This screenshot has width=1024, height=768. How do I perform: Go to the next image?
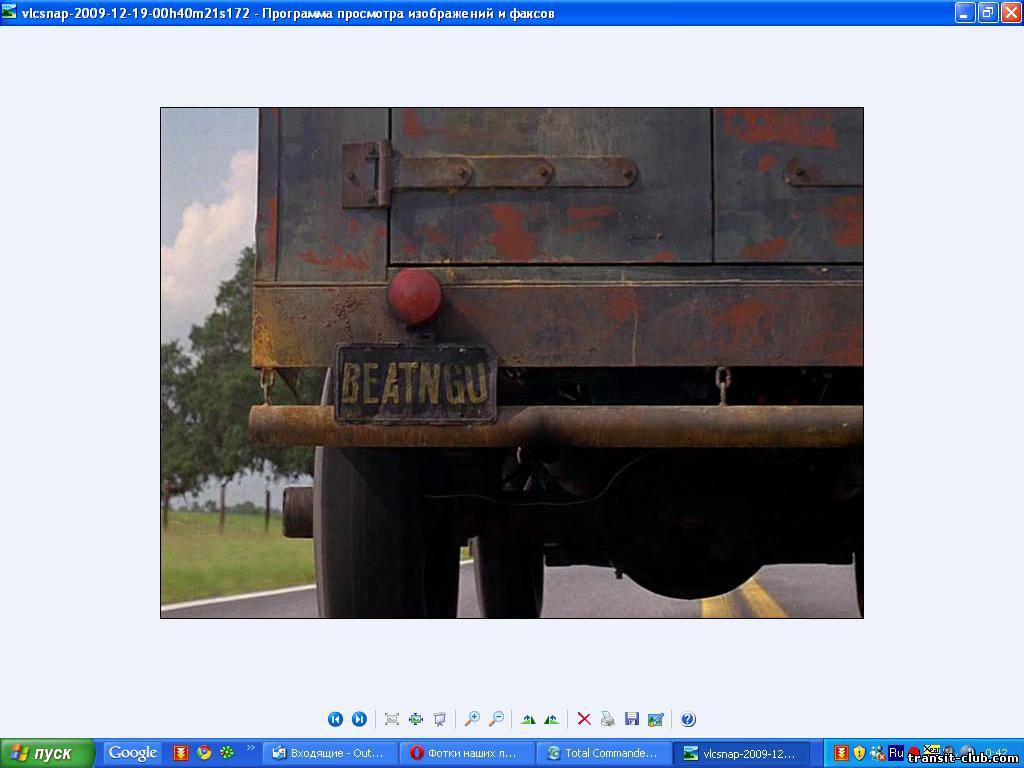[x=359, y=719]
